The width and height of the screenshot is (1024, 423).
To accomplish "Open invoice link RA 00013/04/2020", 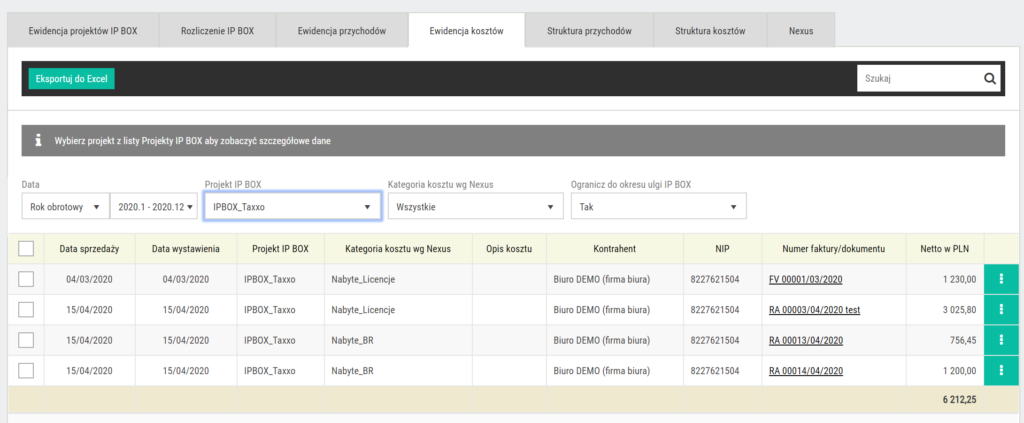I will (x=806, y=340).
